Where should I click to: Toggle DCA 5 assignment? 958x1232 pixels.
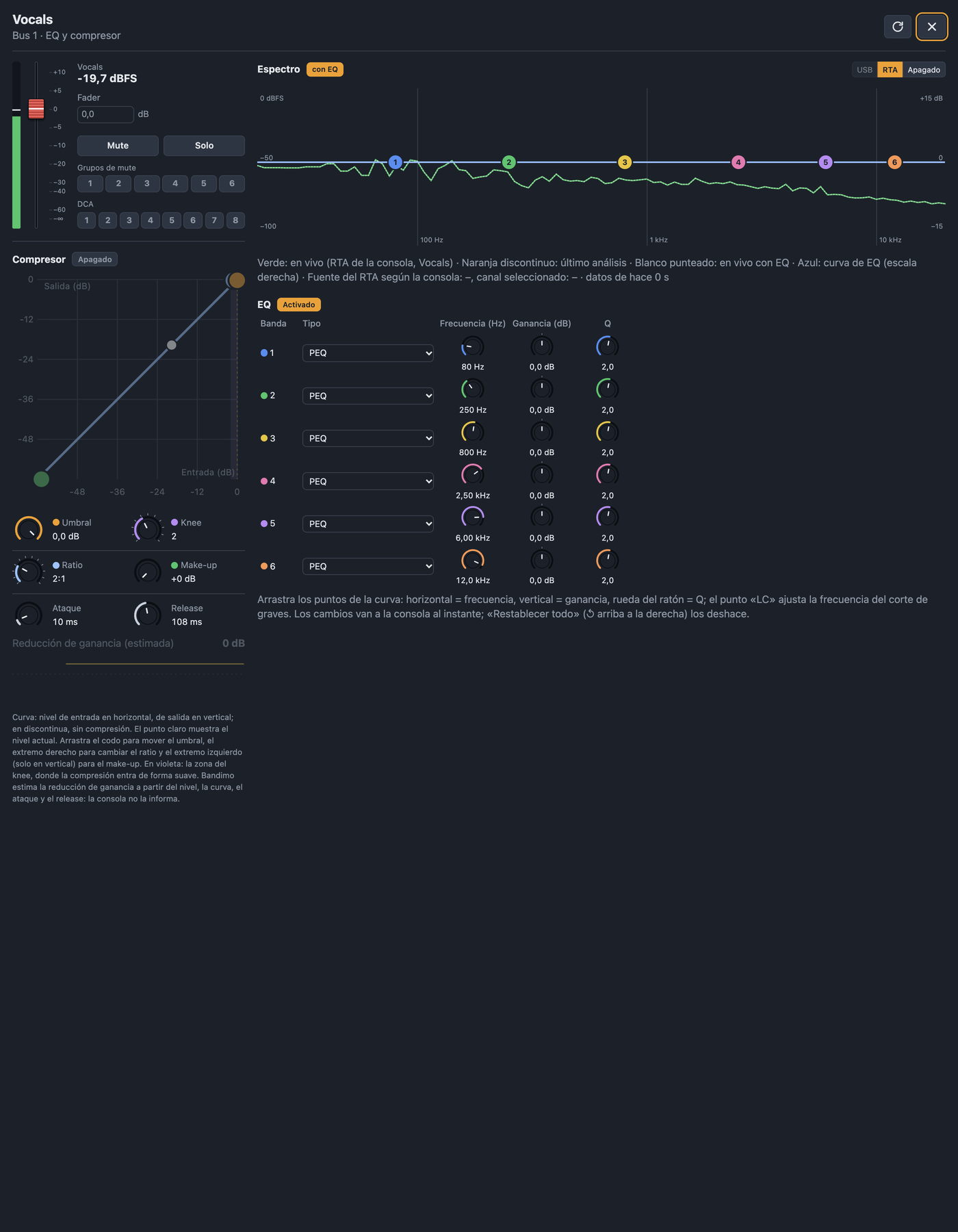tap(172, 220)
